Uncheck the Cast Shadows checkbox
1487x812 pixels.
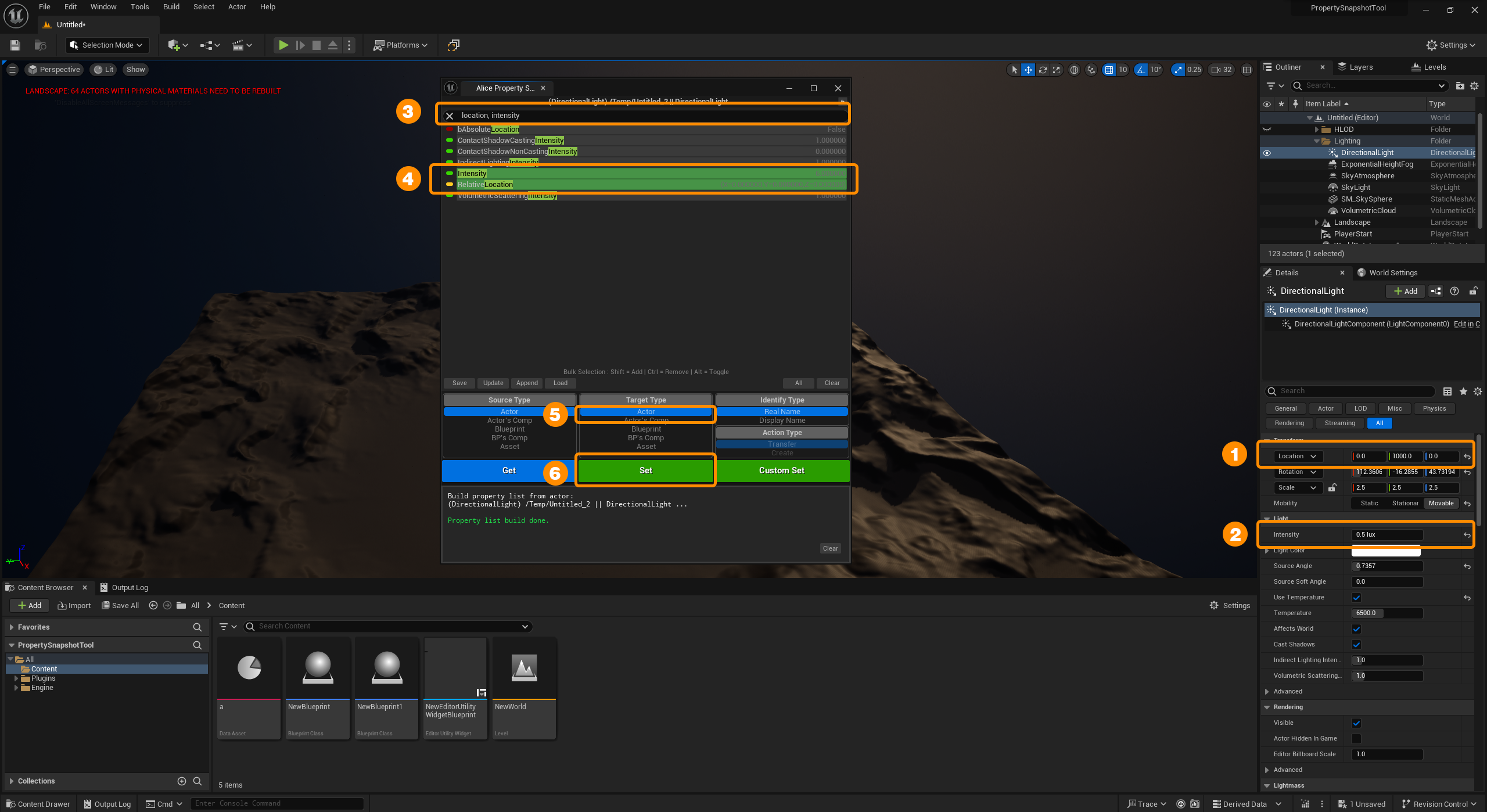tap(1357, 644)
